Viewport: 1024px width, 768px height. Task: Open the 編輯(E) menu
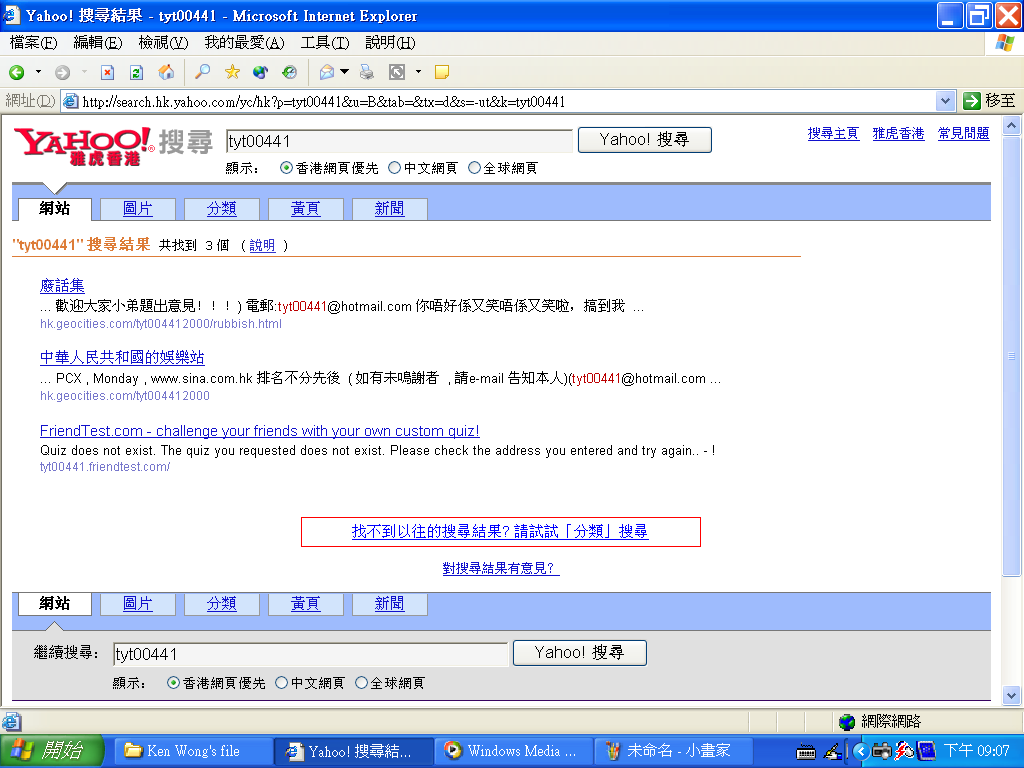(98, 43)
